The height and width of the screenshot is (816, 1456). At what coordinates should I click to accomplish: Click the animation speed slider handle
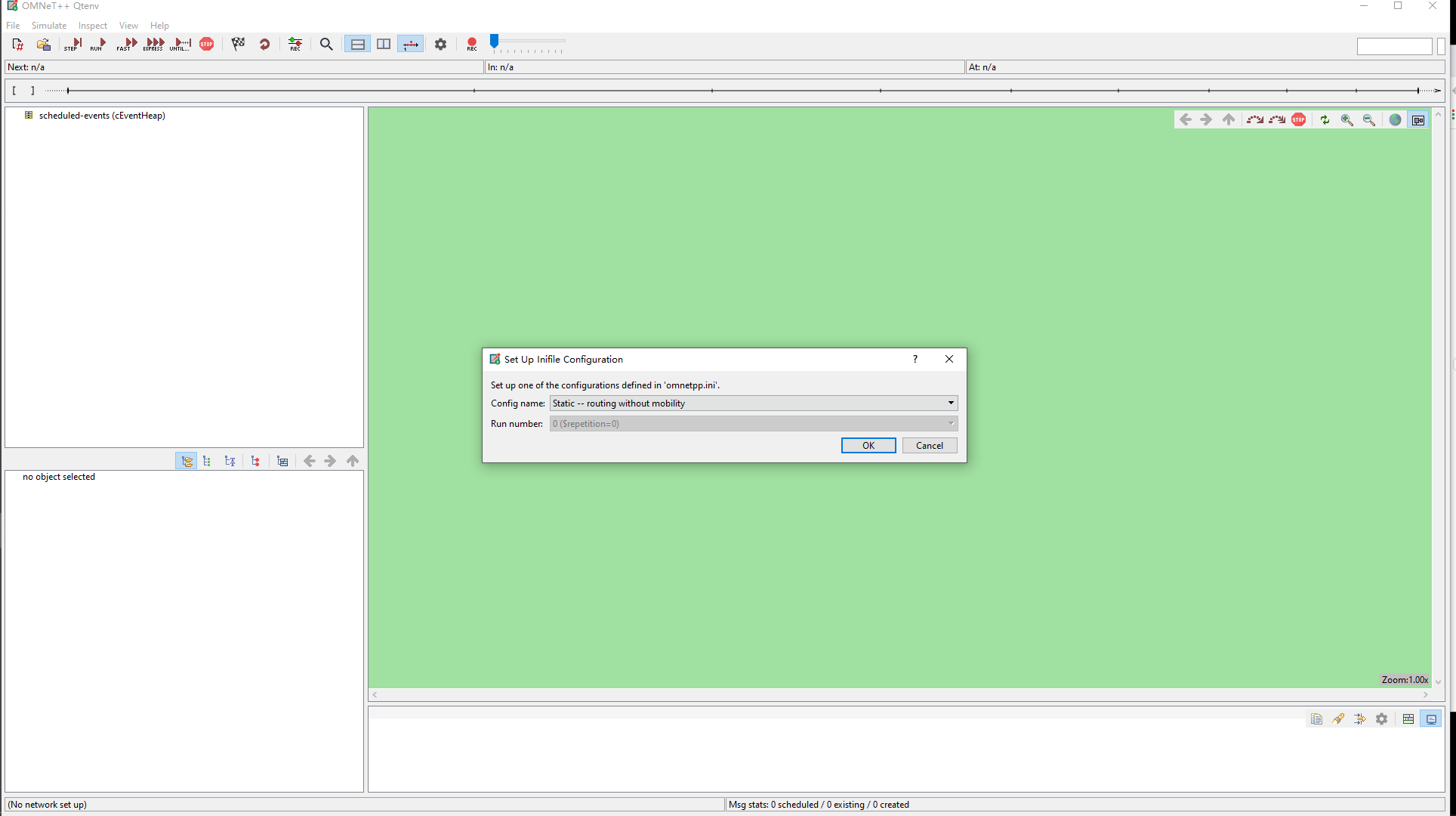point(494,42)
